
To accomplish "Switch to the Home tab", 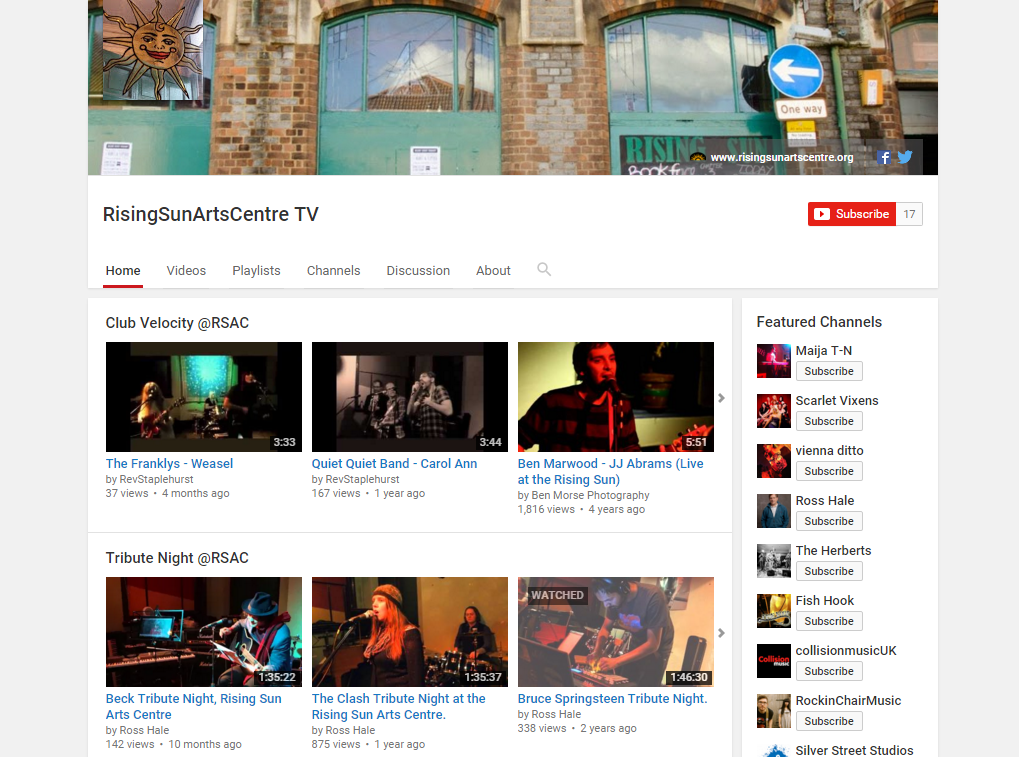I will (x=123, y=270).
